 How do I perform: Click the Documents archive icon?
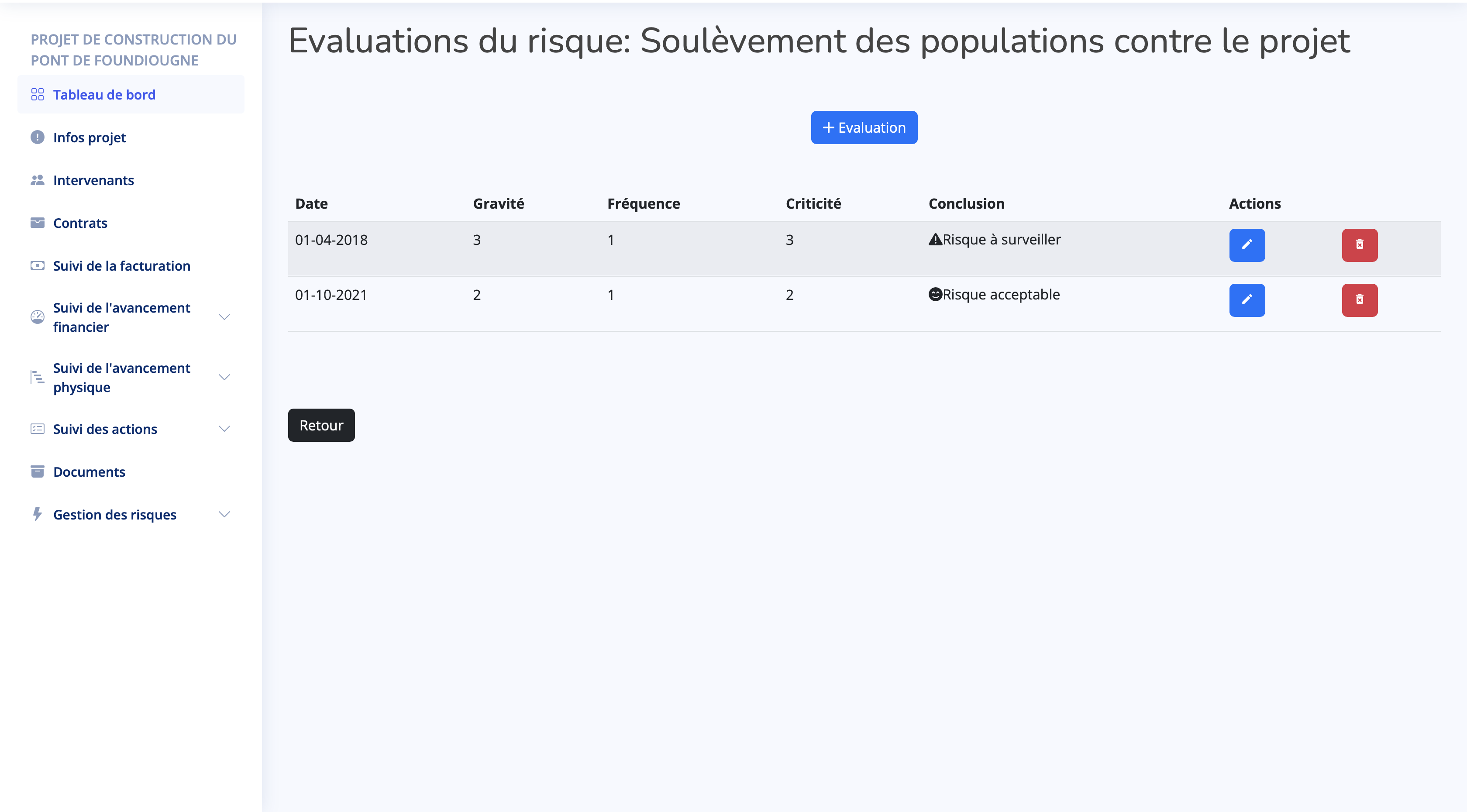(38, 471)
